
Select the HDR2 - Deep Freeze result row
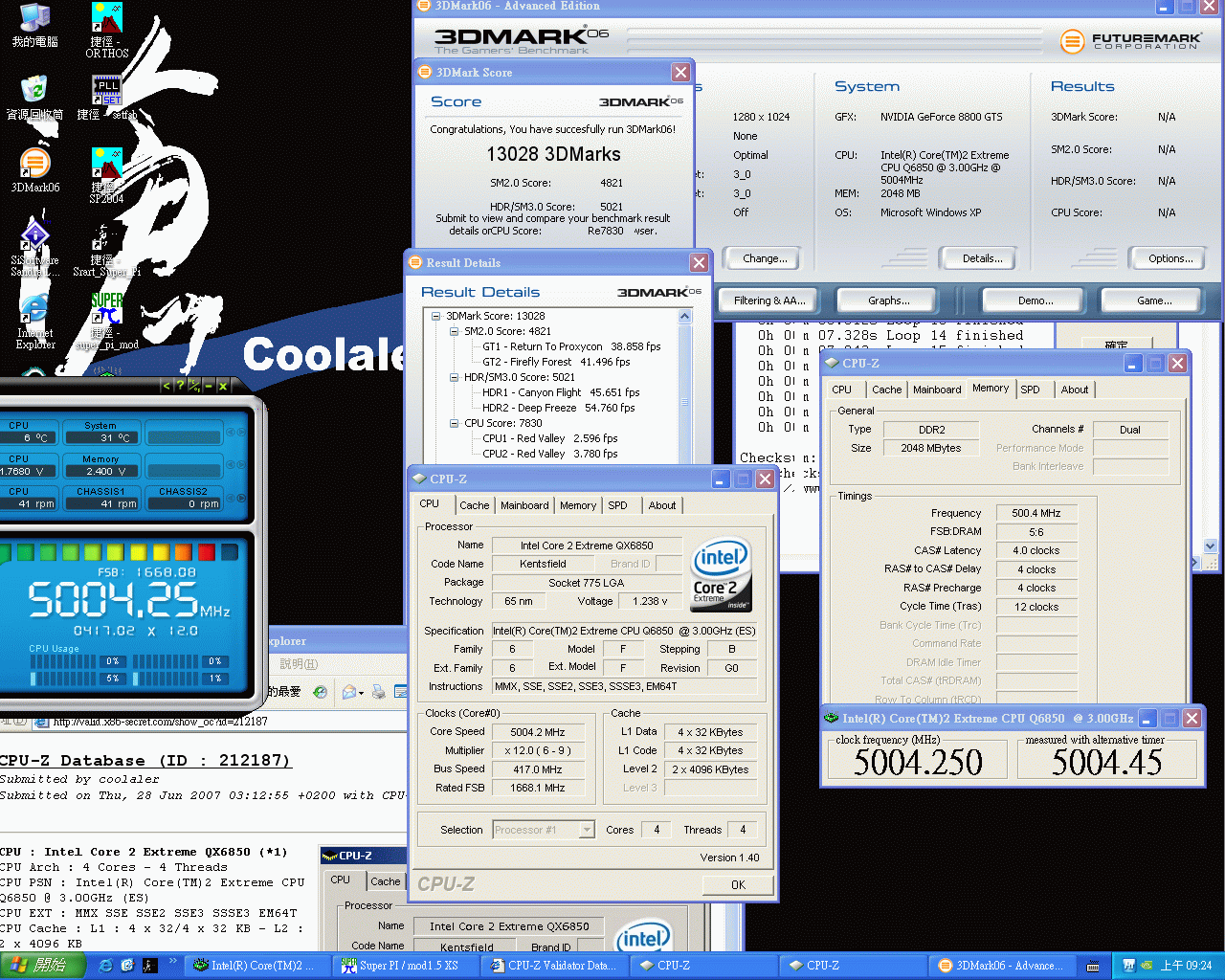click(558, 408)
